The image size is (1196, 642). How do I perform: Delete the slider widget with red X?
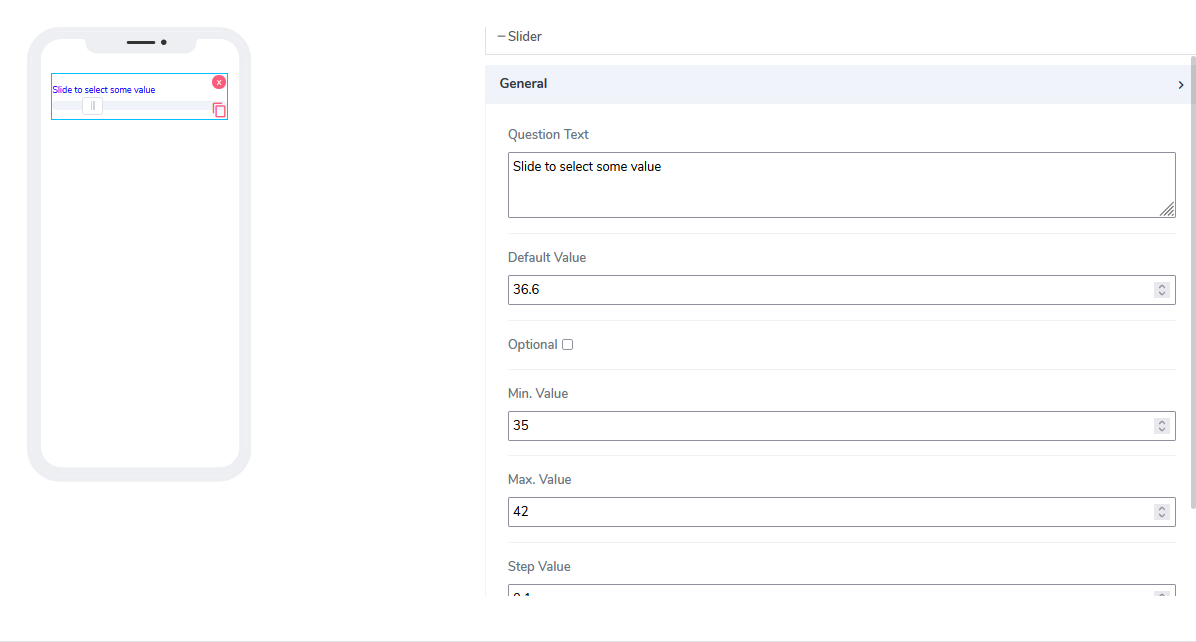tap(219, 82)
